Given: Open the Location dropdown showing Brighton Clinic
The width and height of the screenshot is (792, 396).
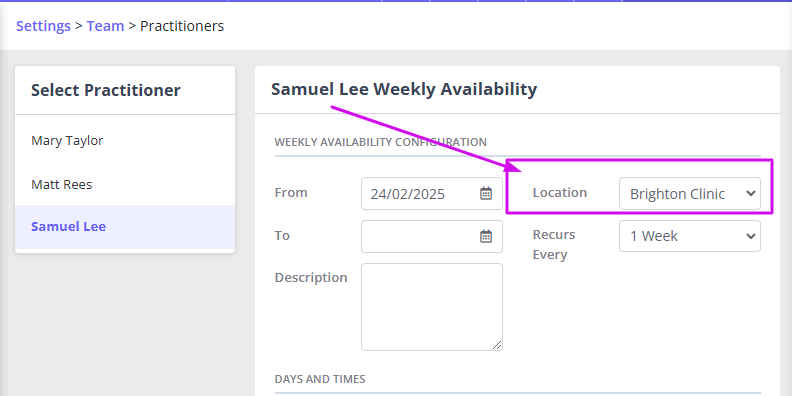Looking at the screenshot, I should 689,193.
